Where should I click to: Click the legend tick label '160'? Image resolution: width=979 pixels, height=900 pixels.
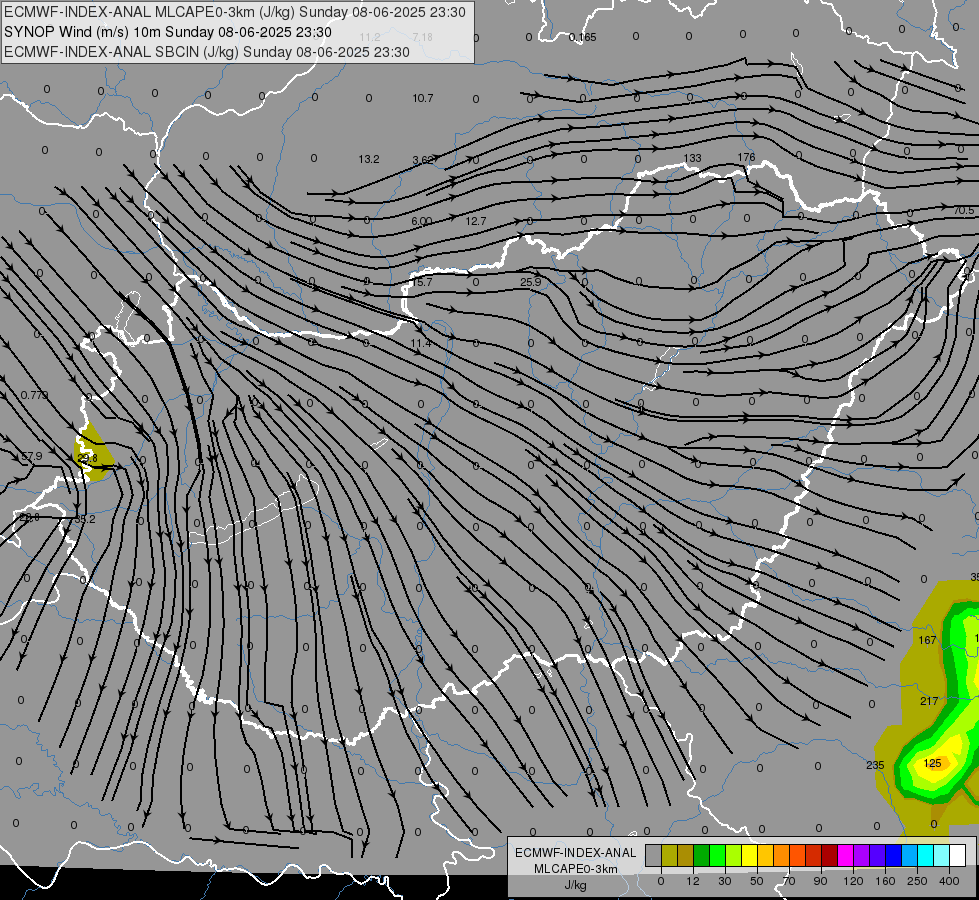coord(885,881)
